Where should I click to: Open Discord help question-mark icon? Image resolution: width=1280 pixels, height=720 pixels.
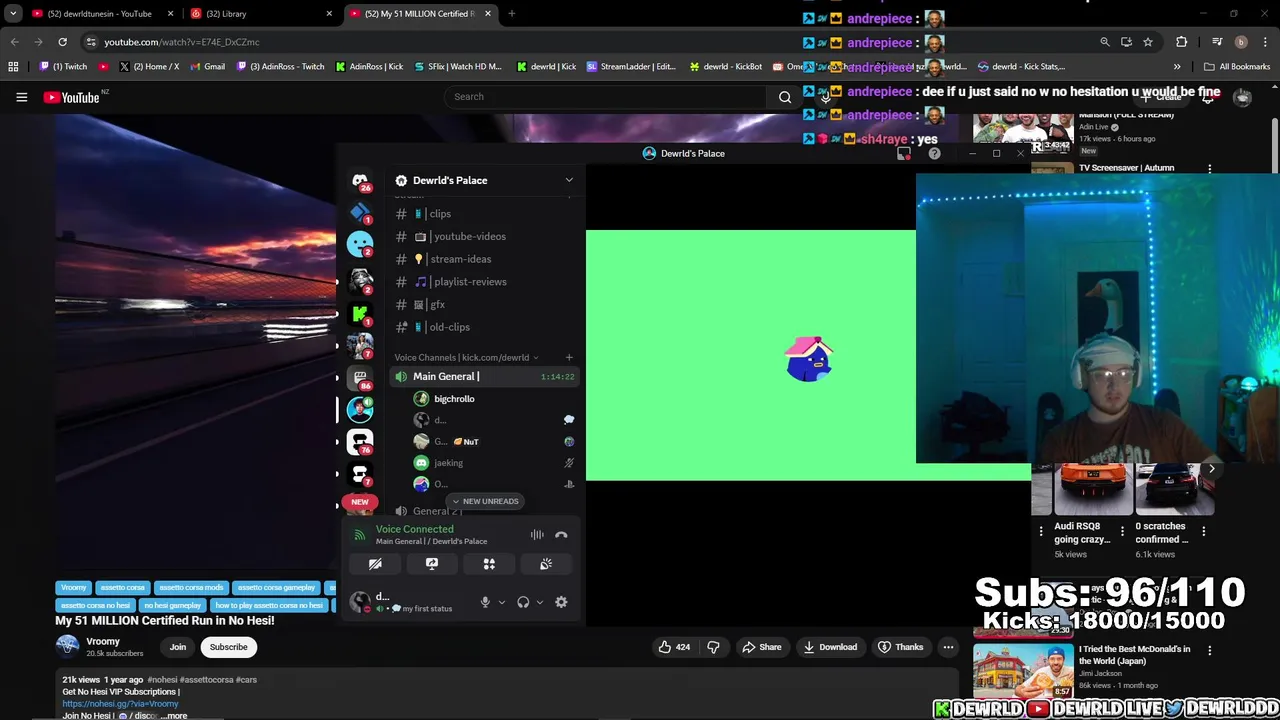(934, 154)
